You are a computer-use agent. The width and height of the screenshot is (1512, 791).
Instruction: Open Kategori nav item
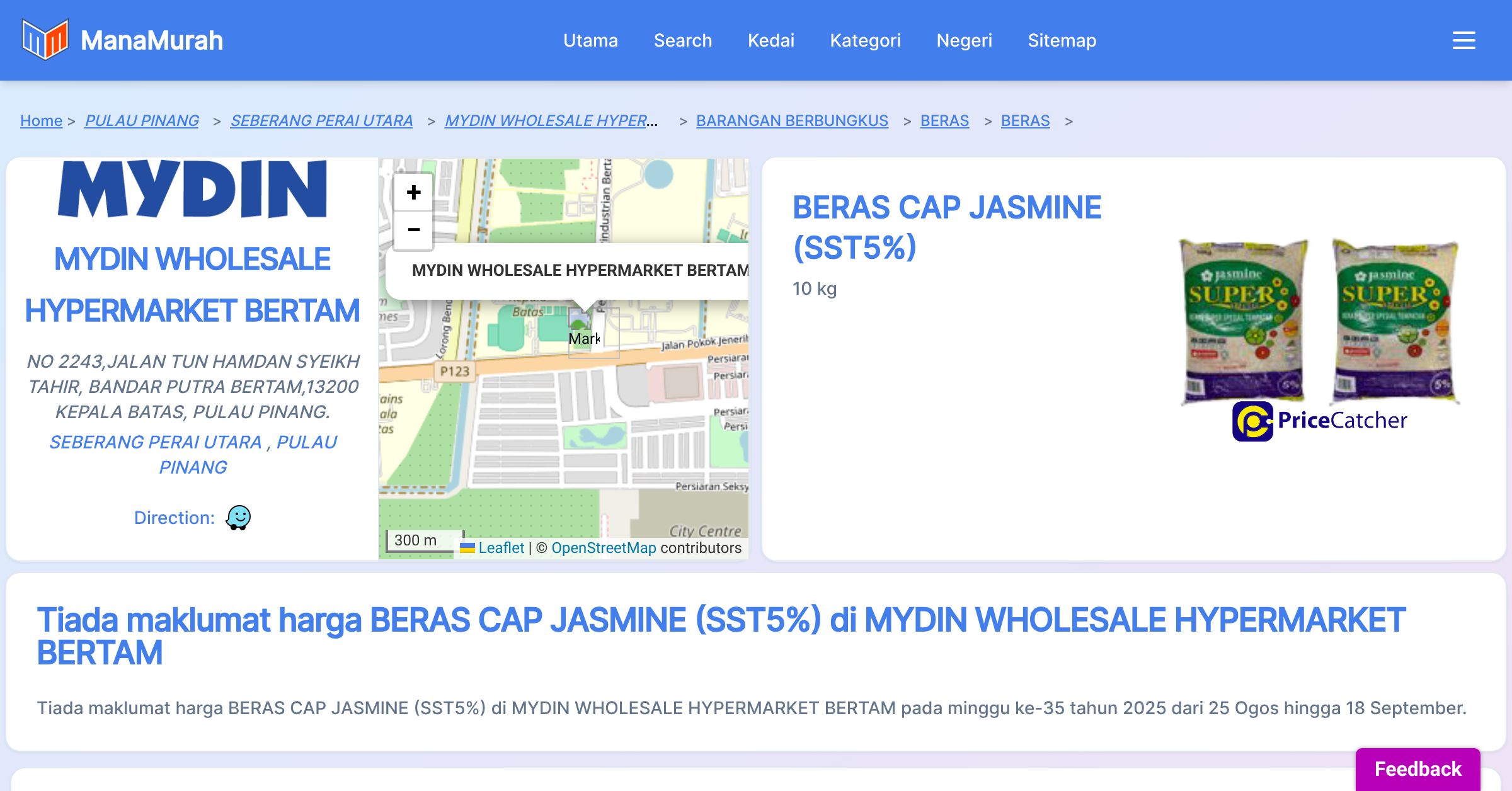(x=866, y=40)
